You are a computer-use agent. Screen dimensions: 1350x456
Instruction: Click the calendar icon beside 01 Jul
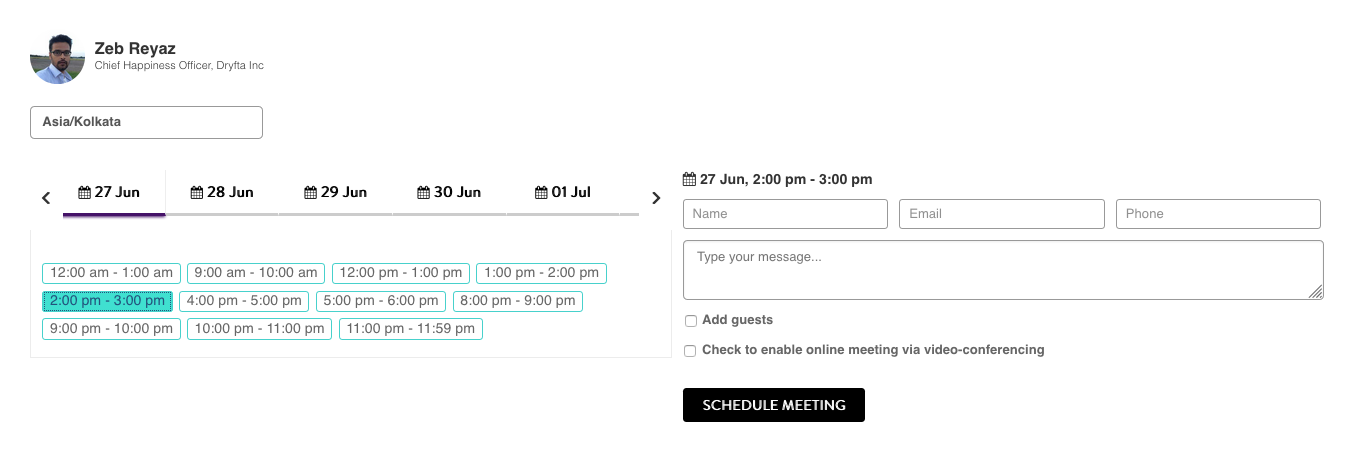click(541, 192)
